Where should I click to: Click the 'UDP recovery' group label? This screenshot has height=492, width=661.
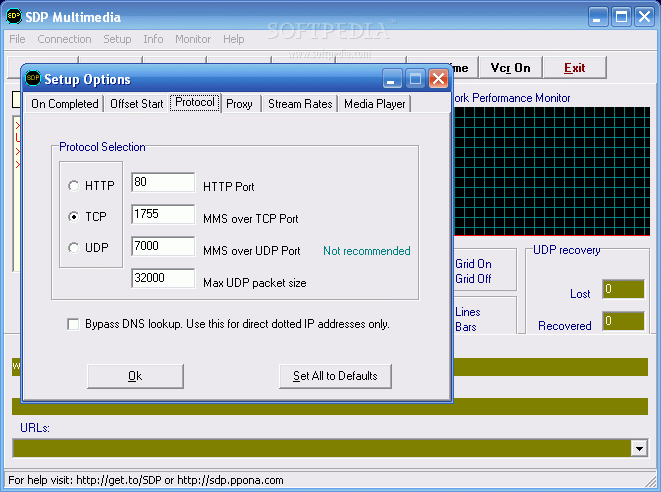(x=567, y=250)
